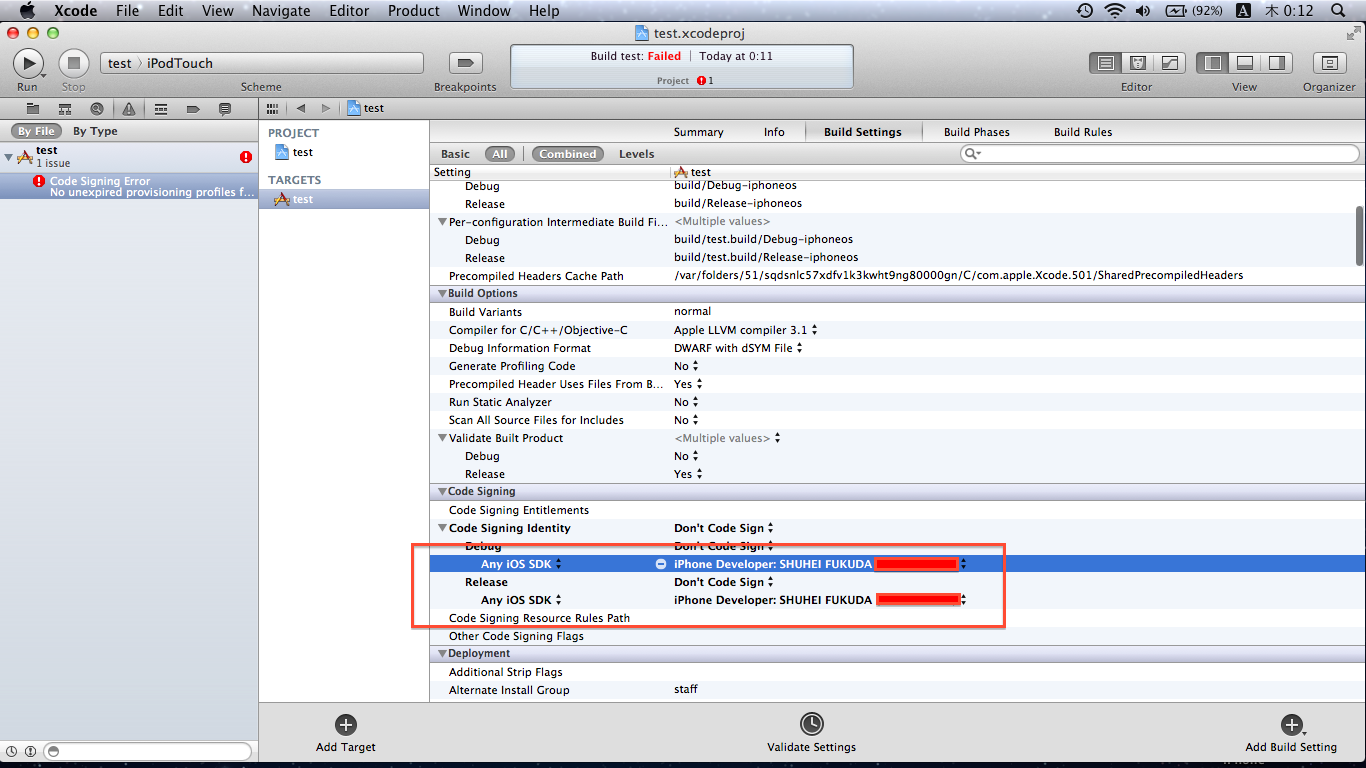Click the Run button
The height and width of the screenshot is (768, 1366).
pos(28,63)
